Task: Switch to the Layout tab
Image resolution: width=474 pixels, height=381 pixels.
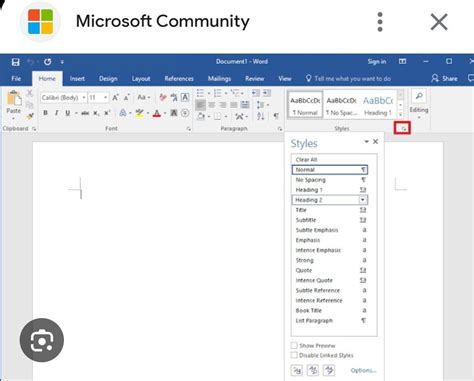Action: (141, 79)
